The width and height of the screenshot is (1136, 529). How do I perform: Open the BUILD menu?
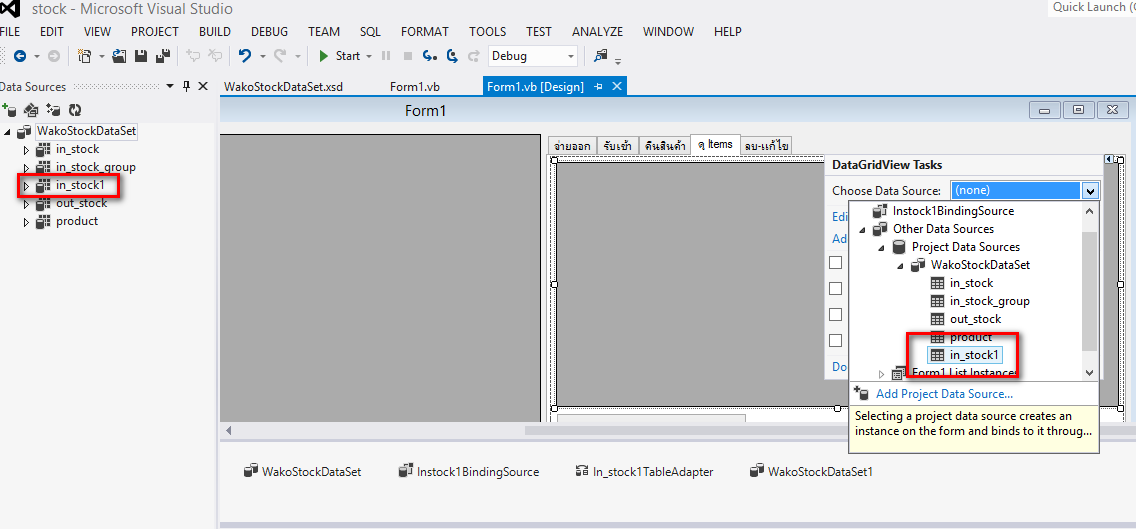click(x=214, y=32)
